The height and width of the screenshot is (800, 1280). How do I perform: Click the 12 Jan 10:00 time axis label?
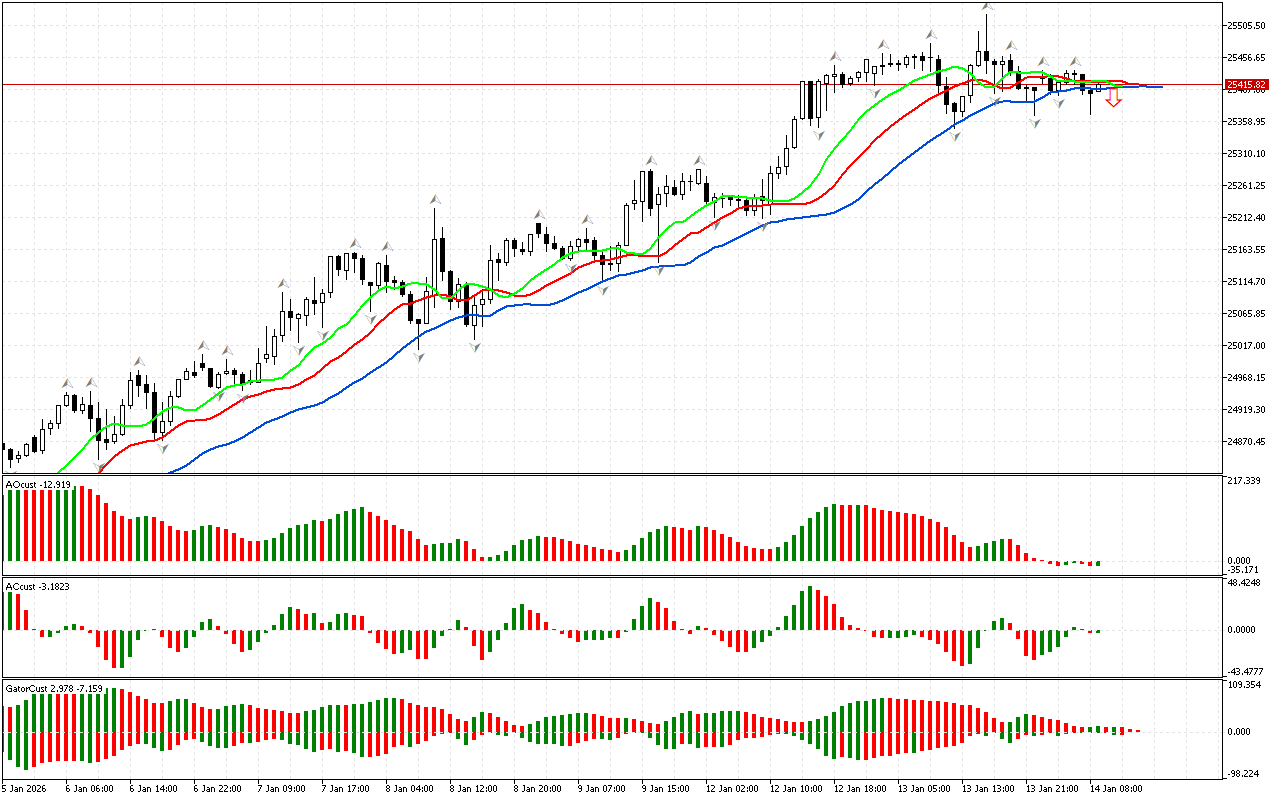(x=797, y=788)
